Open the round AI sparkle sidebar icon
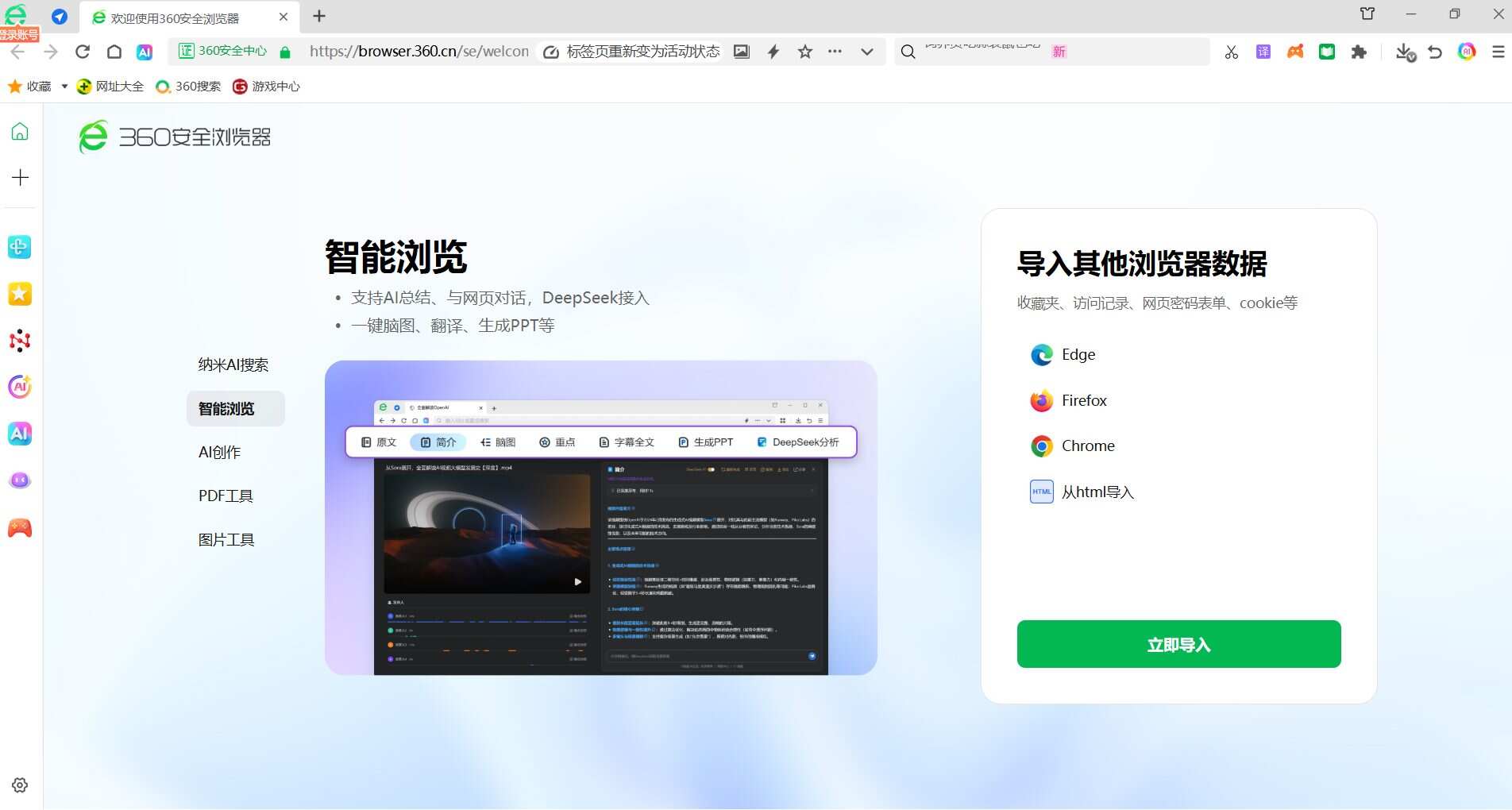 pyautogui.click(x=20, y=387)
